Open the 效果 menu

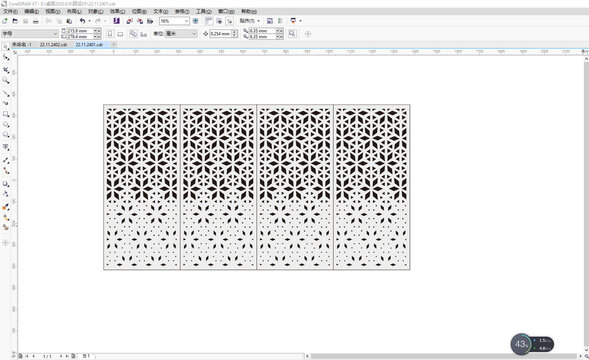[117, 12]
